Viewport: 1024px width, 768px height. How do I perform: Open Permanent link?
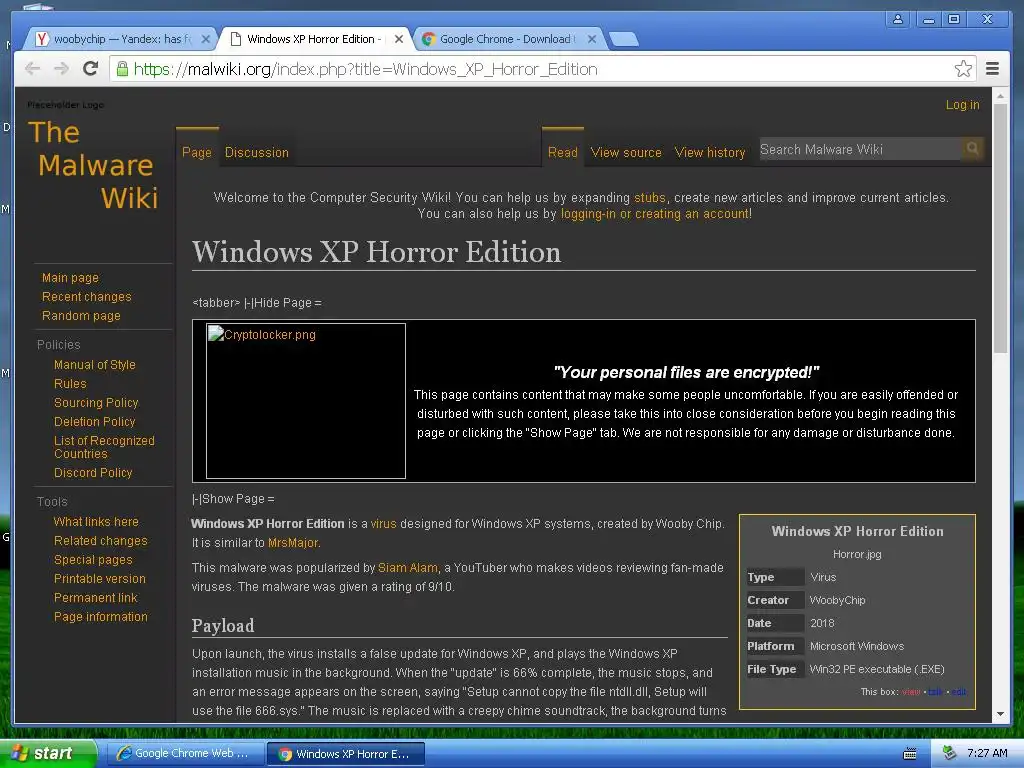point(95,597)
